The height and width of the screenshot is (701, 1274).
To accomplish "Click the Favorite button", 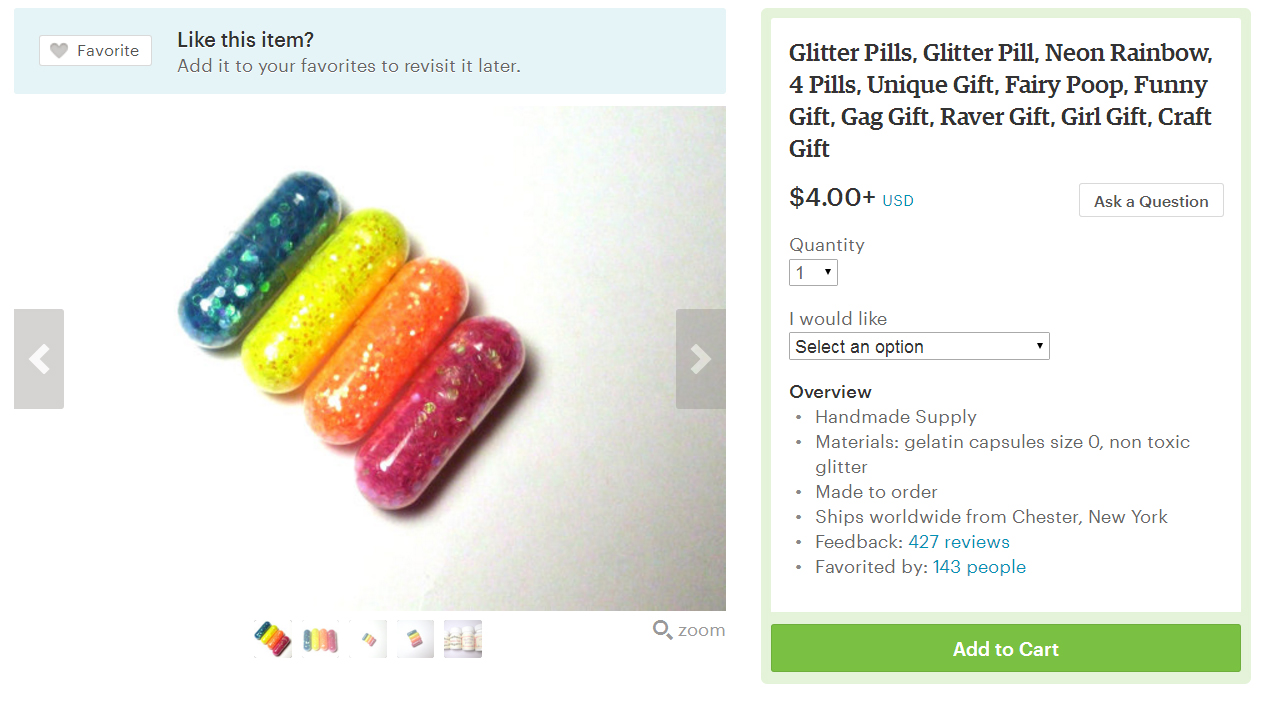I will click(x=94, y=50).
